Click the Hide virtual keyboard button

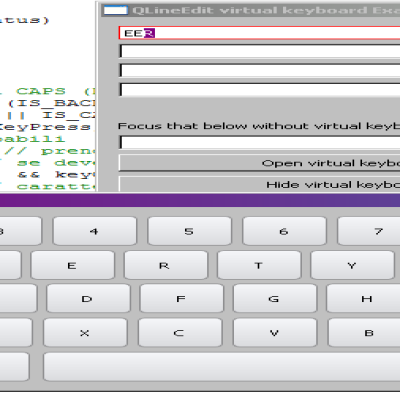click(x=259, y=184)
